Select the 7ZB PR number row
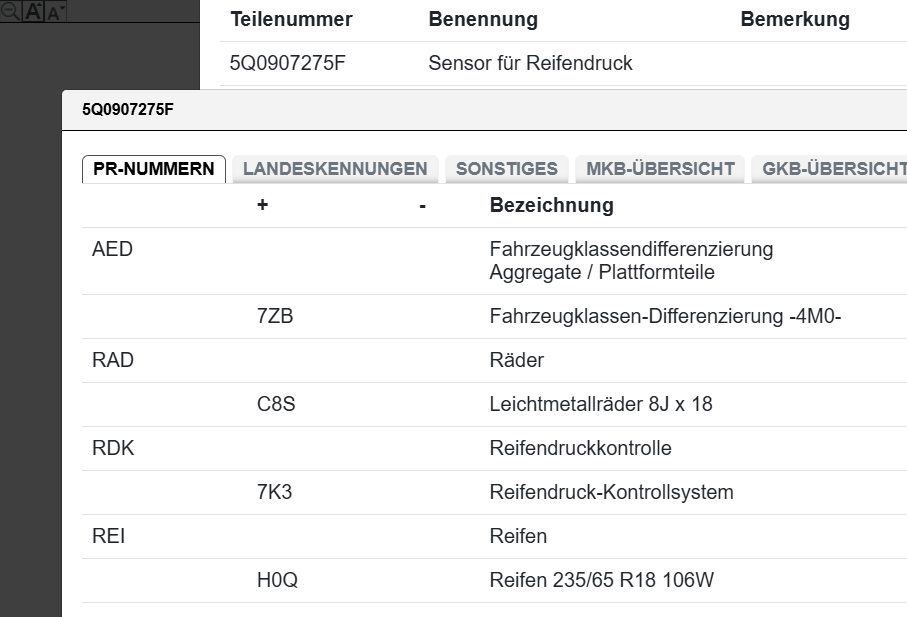The image size is (907, 617). coord(275,316)
